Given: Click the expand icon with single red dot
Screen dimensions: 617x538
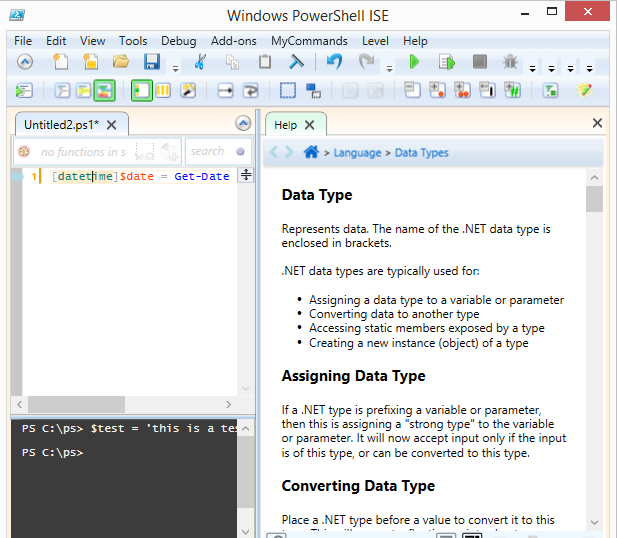Looking at the screenshot, I should (437, 90).
